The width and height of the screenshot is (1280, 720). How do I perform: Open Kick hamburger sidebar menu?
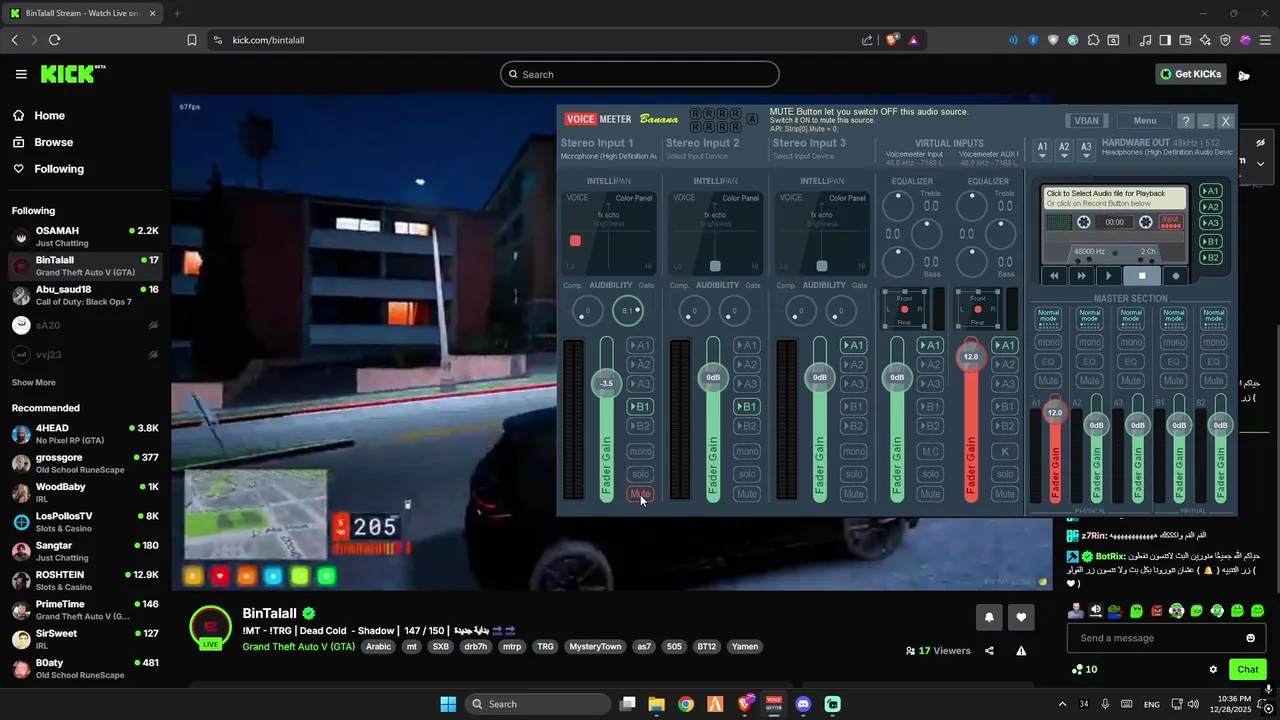click(x=21, y=74)
